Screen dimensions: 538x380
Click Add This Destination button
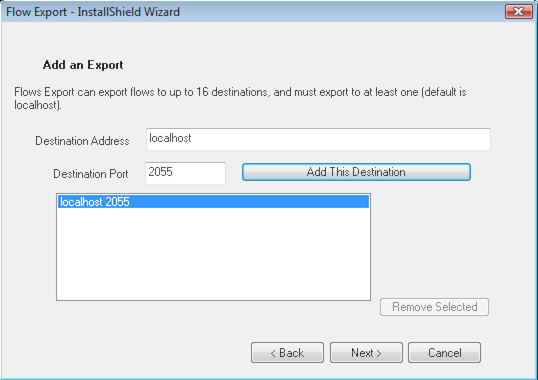click(356, 172)
